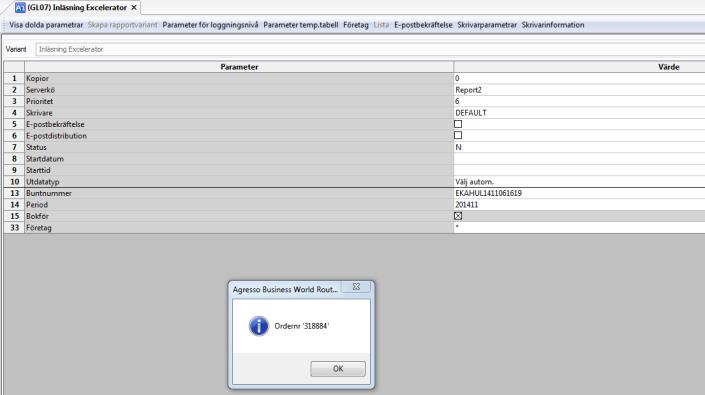Select the Utdatatyp value 'Välj autom.'

point(580,182)
